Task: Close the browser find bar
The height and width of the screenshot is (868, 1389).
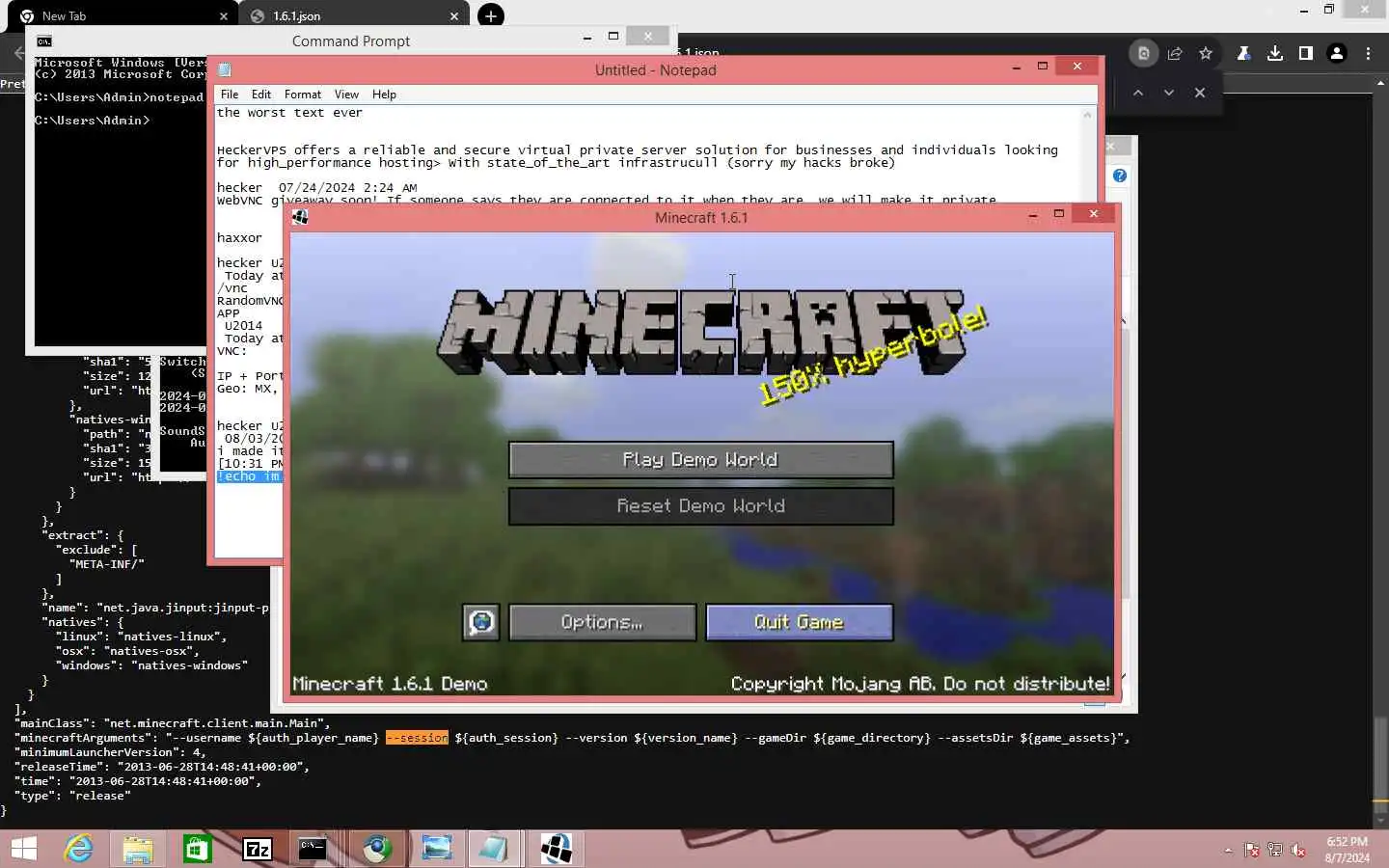Action: tap(1200, 93)
